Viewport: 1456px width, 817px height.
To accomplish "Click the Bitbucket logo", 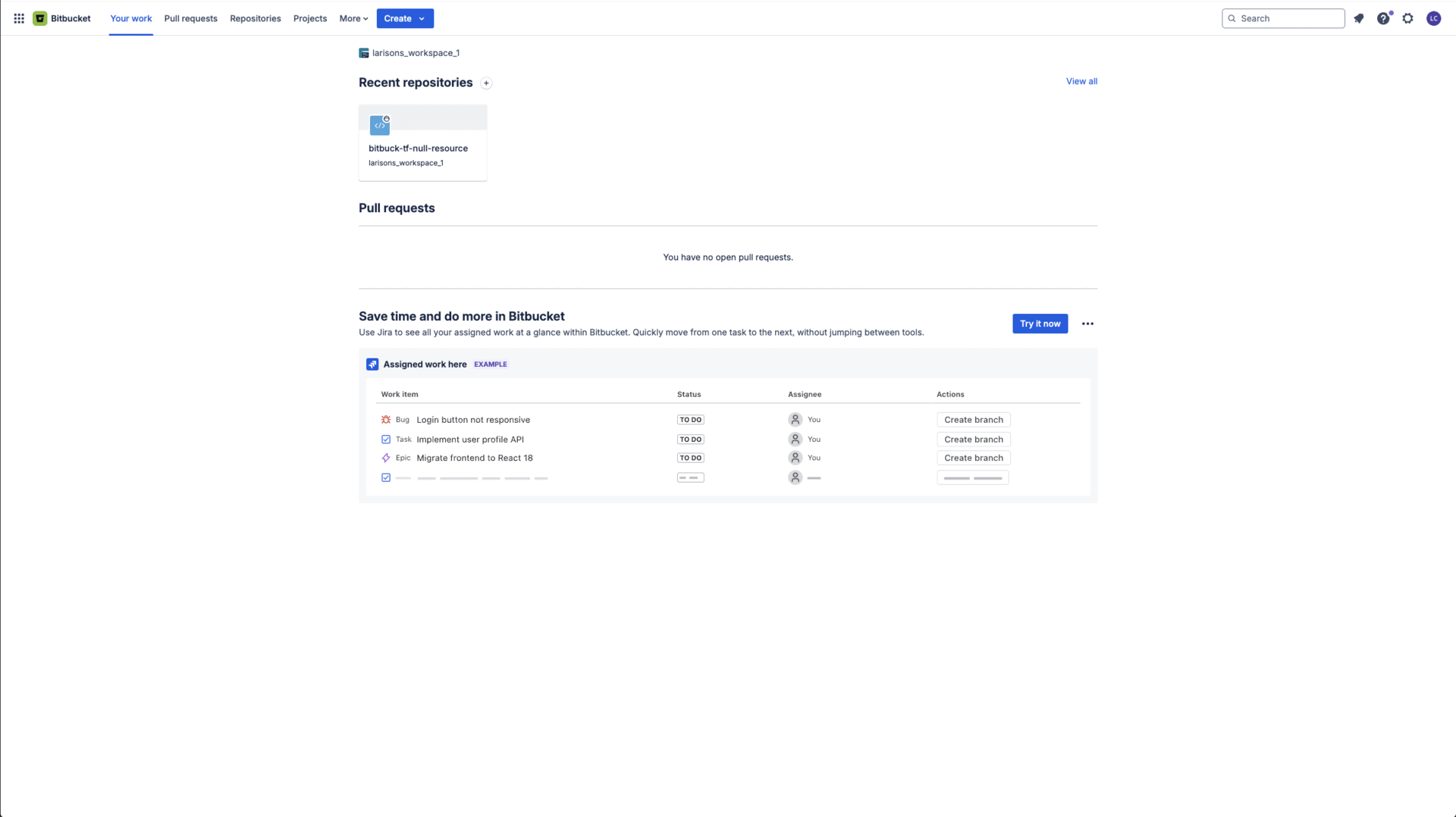I will click(x=40, y=18).
